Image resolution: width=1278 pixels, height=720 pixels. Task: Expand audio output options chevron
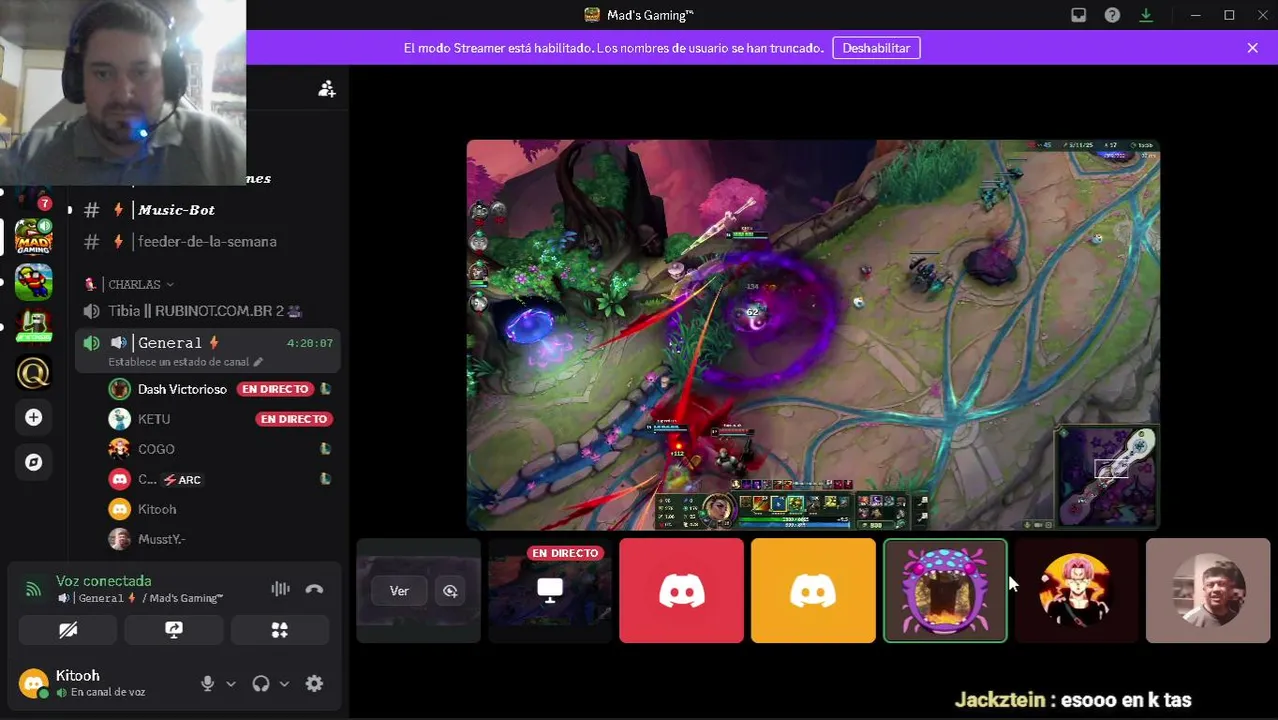[284, 684]
